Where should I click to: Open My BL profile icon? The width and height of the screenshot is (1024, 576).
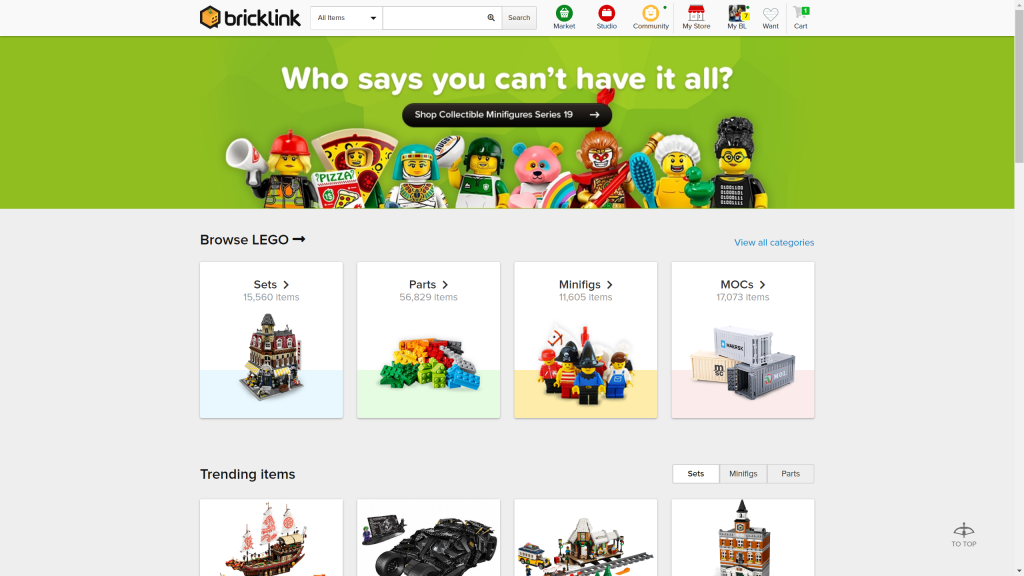pyautogui.click(x=737, y=13)
